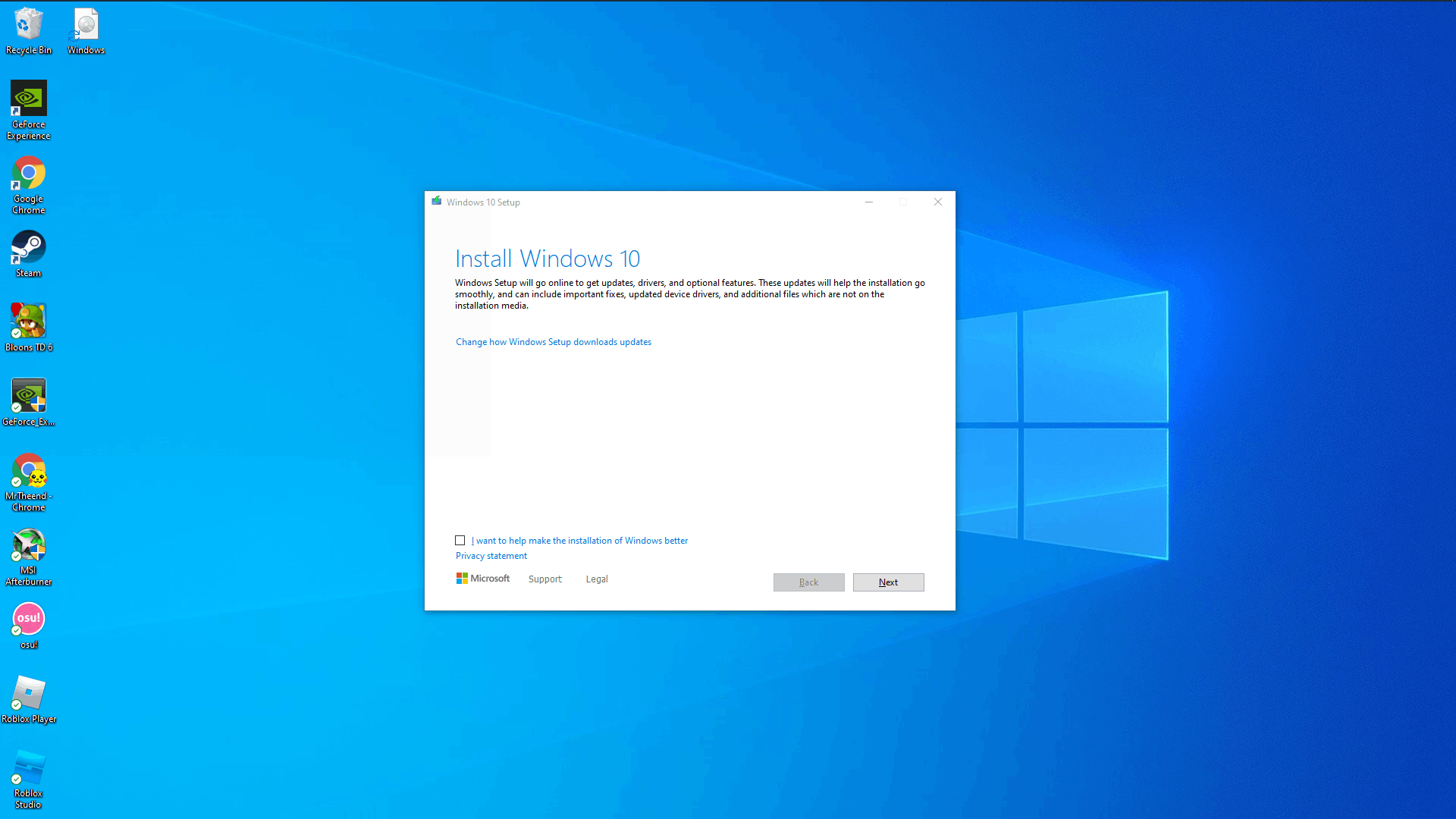Open Legal information page

coord(597,579)
